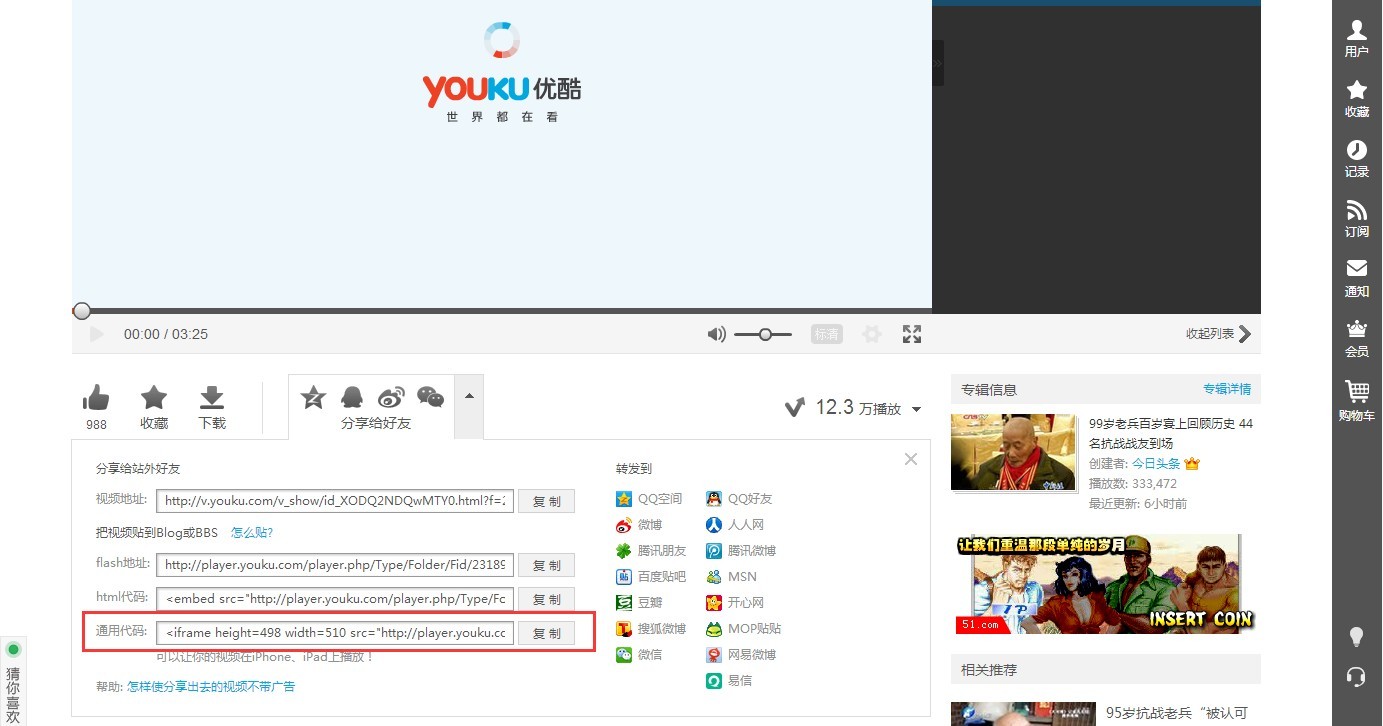
Task: Adjust the volume slider
Action: pos(763,334)
